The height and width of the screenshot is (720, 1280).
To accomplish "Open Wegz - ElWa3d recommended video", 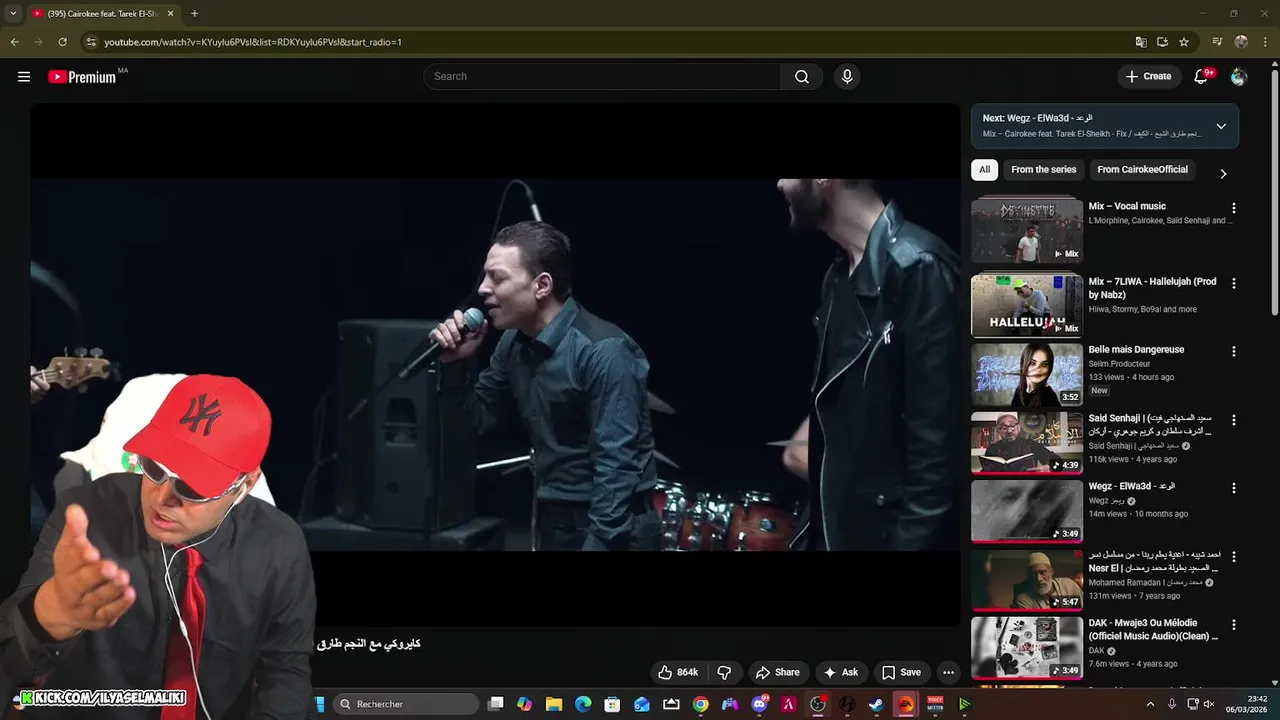I will tap(1027, 510).
